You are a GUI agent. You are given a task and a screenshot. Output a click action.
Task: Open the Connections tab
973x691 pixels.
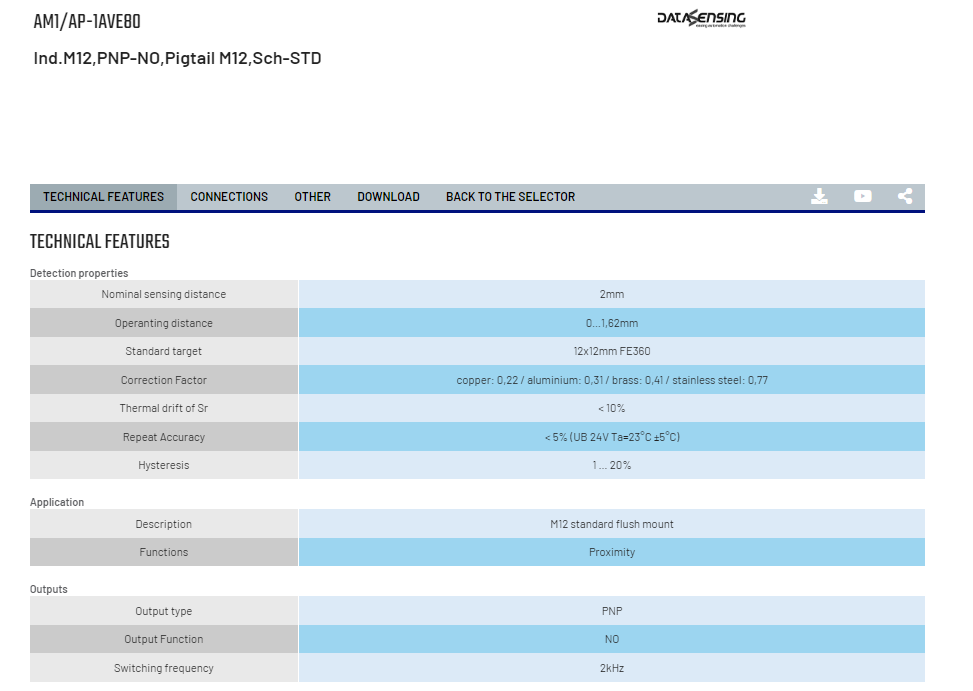(229, 197)
